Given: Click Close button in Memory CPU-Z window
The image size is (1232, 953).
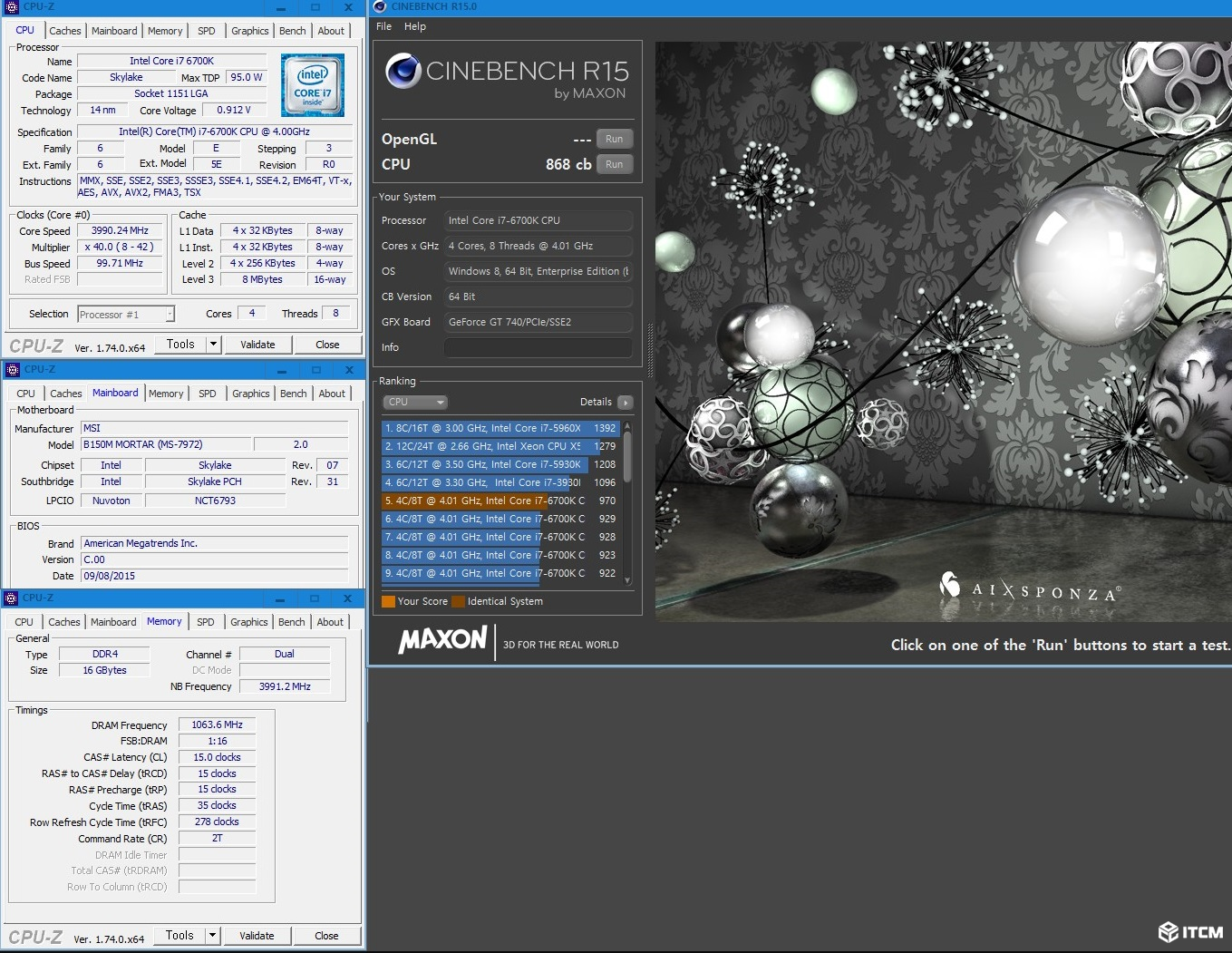Looking at the screenshot, I should tap(326, 936).
